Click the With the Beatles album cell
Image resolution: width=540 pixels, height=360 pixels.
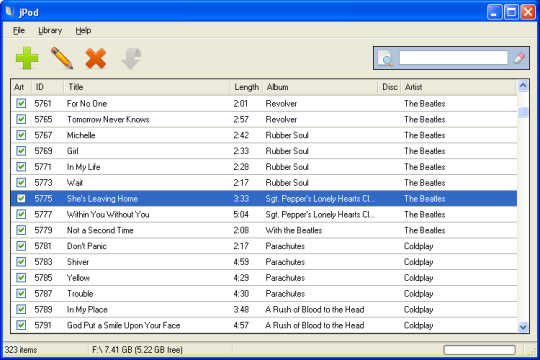(293, 230)
